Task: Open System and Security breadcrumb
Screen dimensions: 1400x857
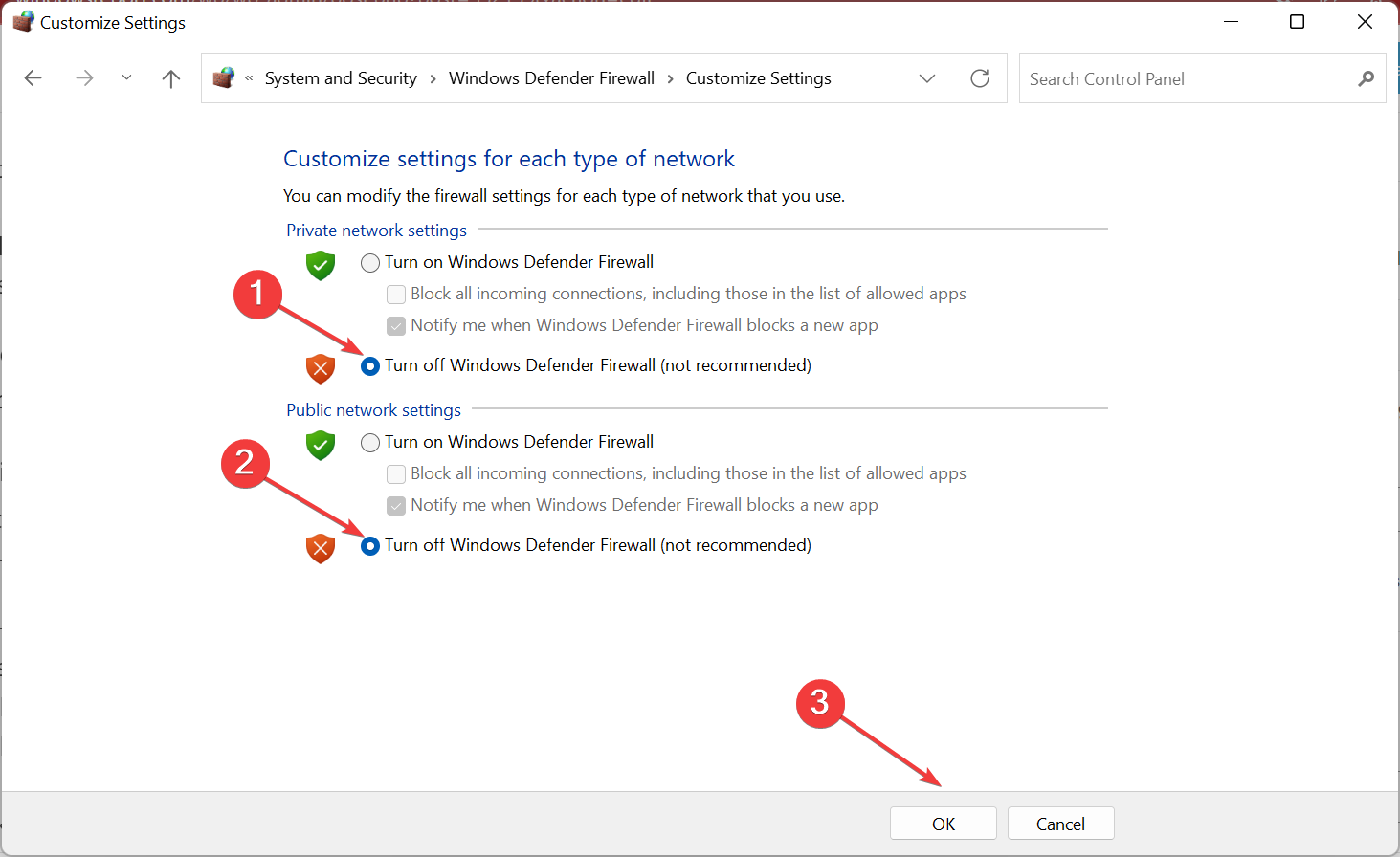Action: [341, 78]
